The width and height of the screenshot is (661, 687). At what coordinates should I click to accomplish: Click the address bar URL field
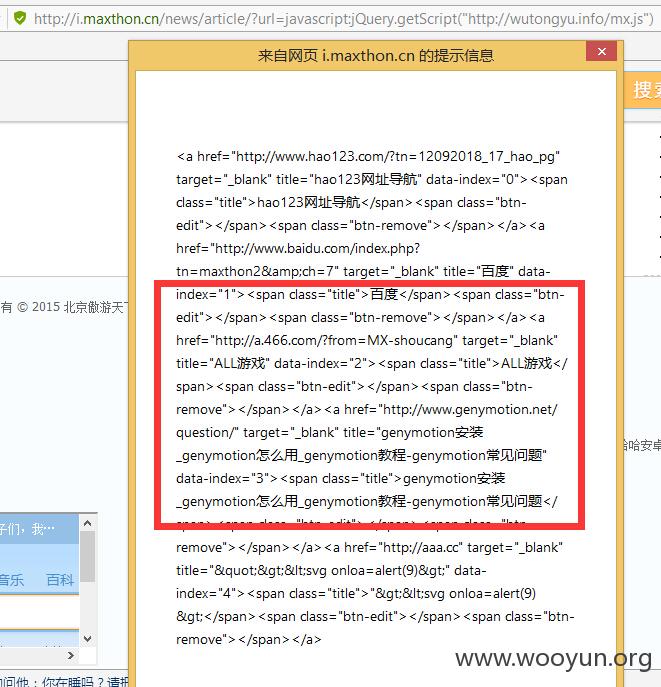click(344, 19)
